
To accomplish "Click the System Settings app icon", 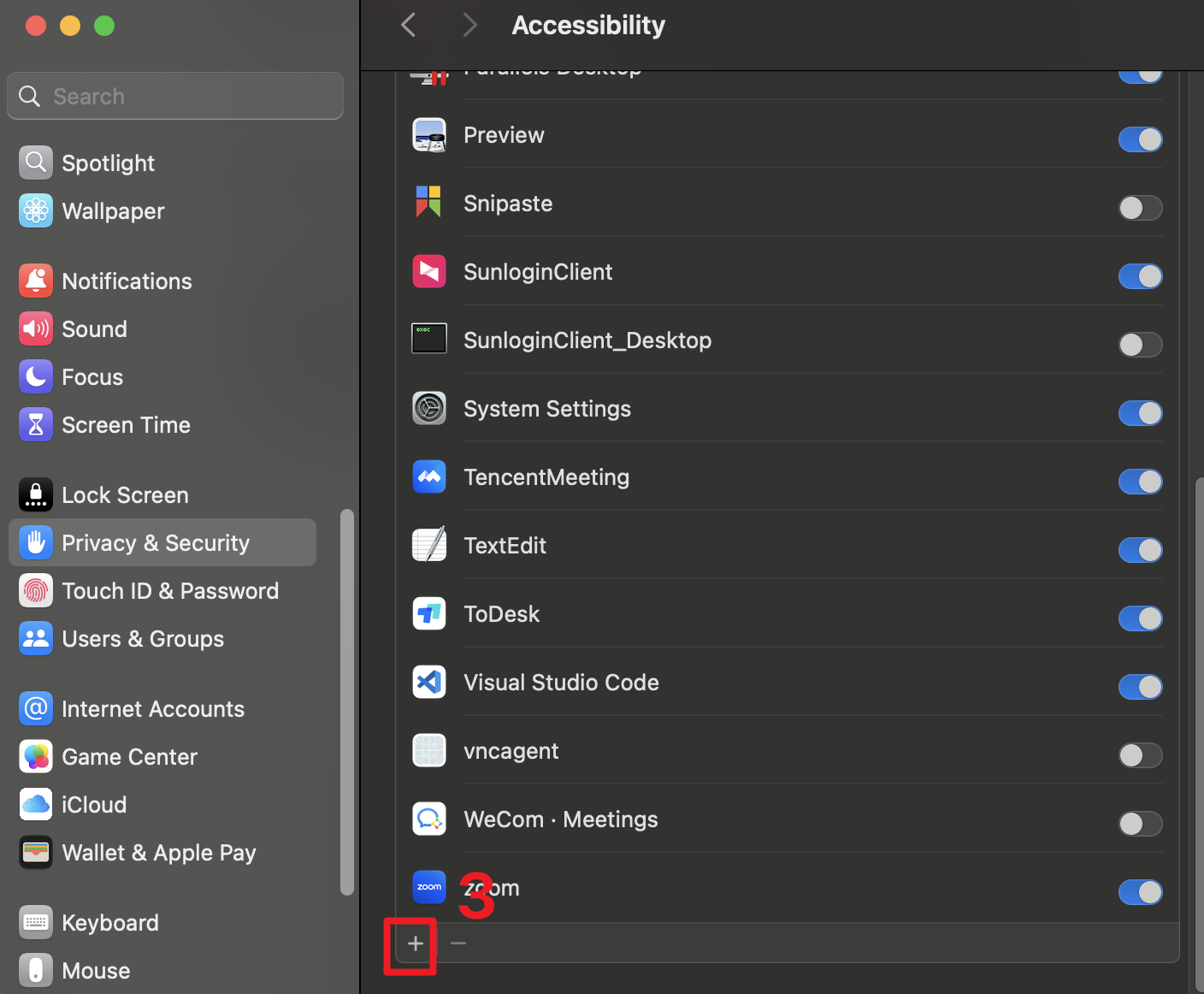I will pyautogui.click(x=429, y=409).
